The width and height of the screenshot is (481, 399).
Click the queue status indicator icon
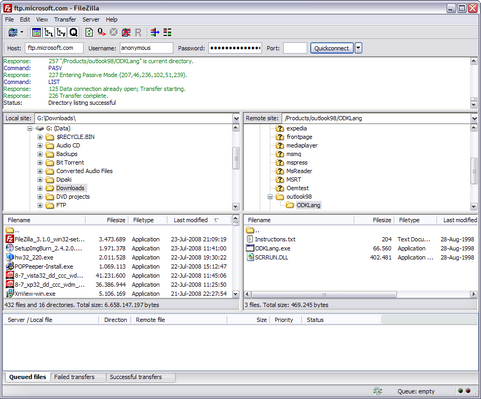(x=377, y=391)
